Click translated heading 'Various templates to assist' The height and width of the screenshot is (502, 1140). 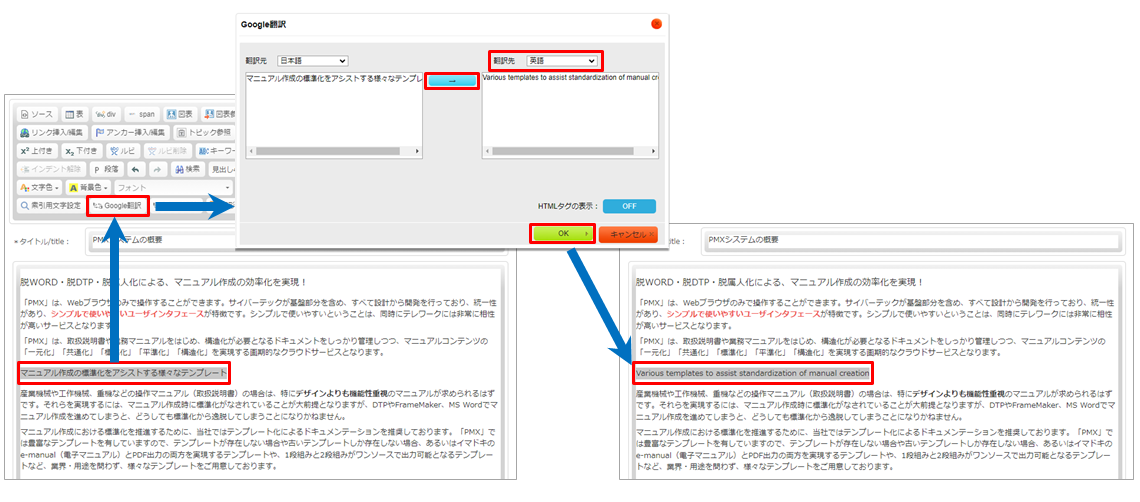pos(752,373)
